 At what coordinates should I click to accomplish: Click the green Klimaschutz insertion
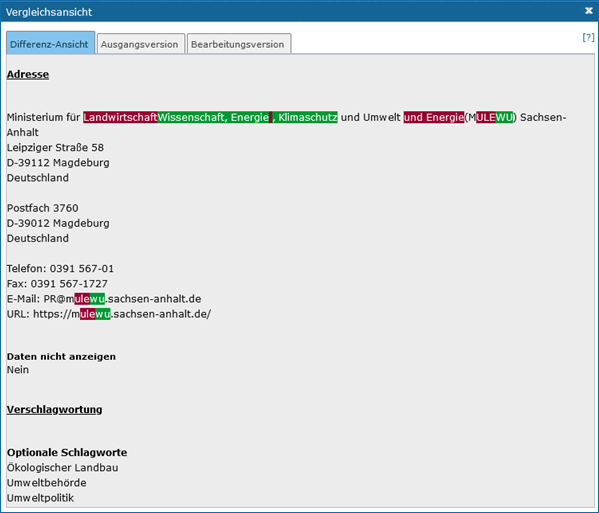pos(305,117)
